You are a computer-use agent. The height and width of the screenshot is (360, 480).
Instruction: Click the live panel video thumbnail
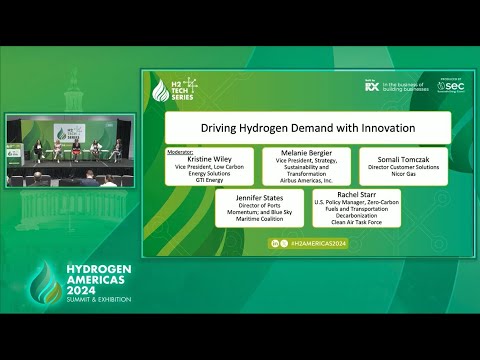coord(70,151)
